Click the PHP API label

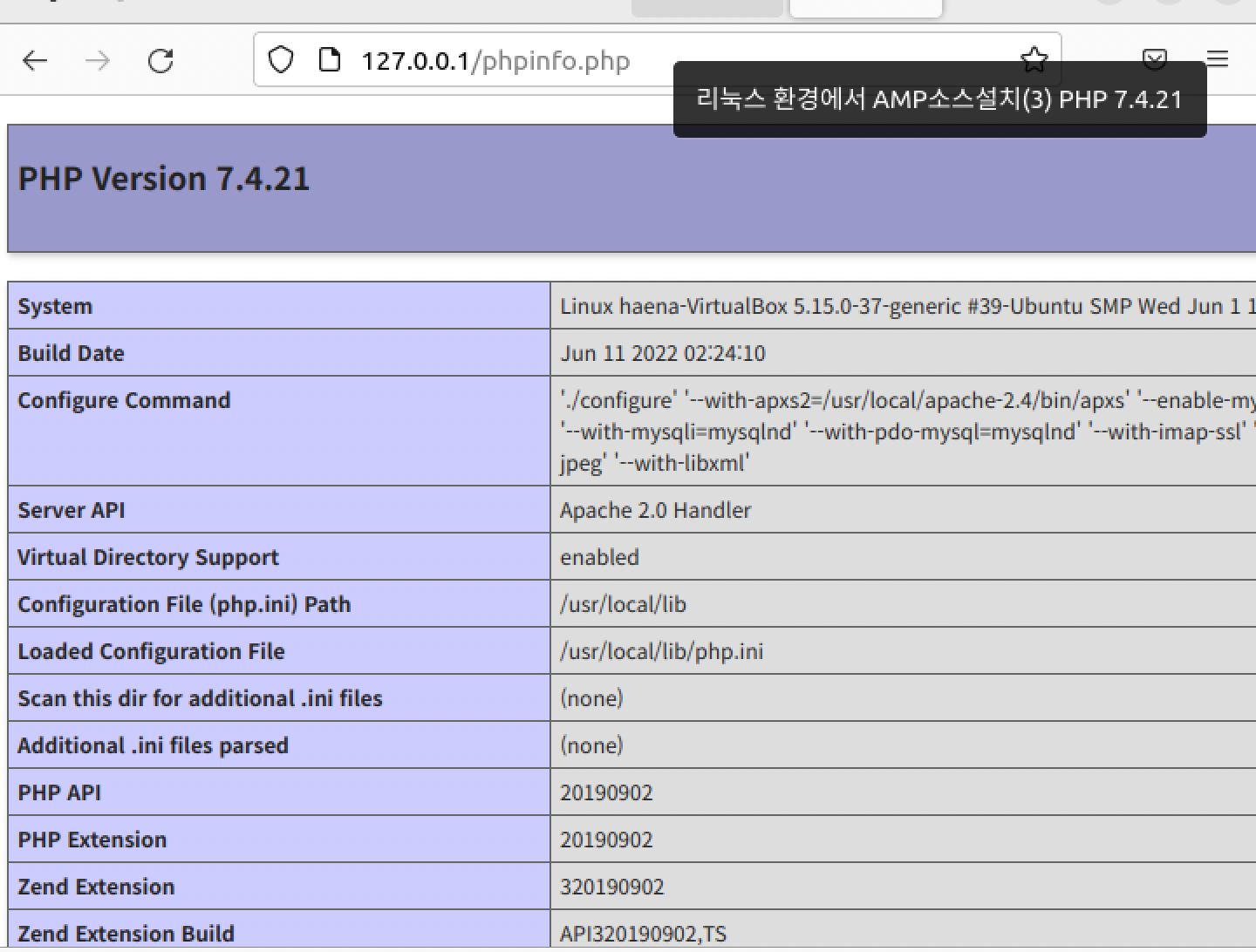59,792
